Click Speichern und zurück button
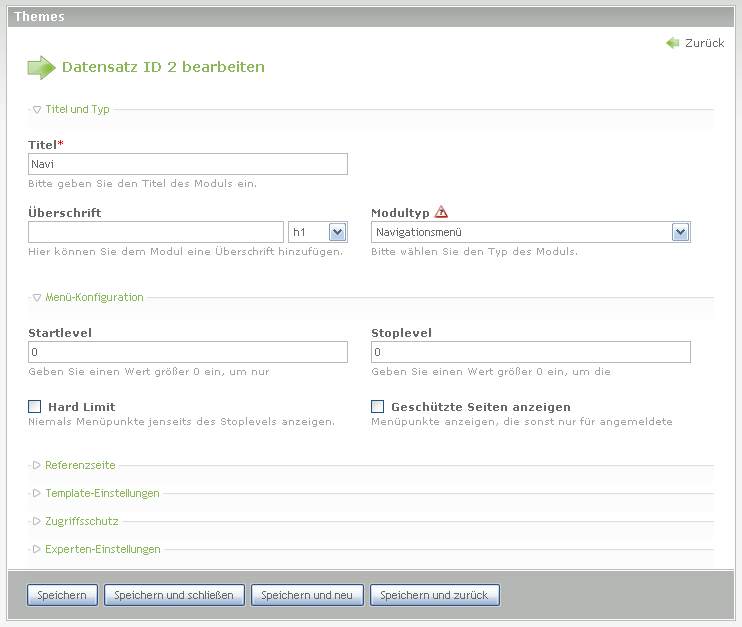The width and height of the screenshot is (742, 627). [434, 595]
